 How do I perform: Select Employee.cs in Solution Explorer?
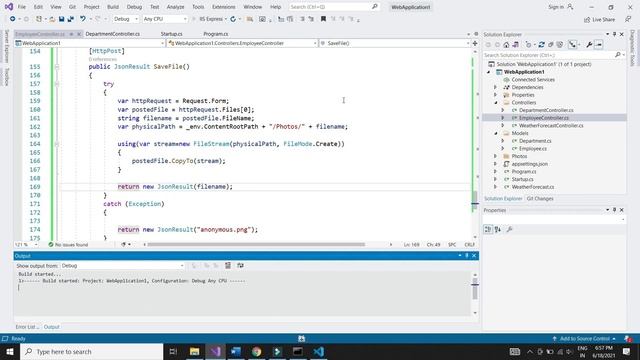[533, 149]
